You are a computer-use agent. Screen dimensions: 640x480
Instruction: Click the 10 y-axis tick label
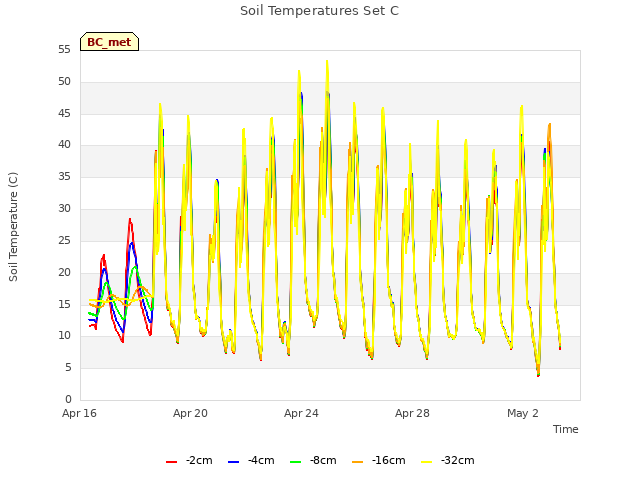point(64,336)
